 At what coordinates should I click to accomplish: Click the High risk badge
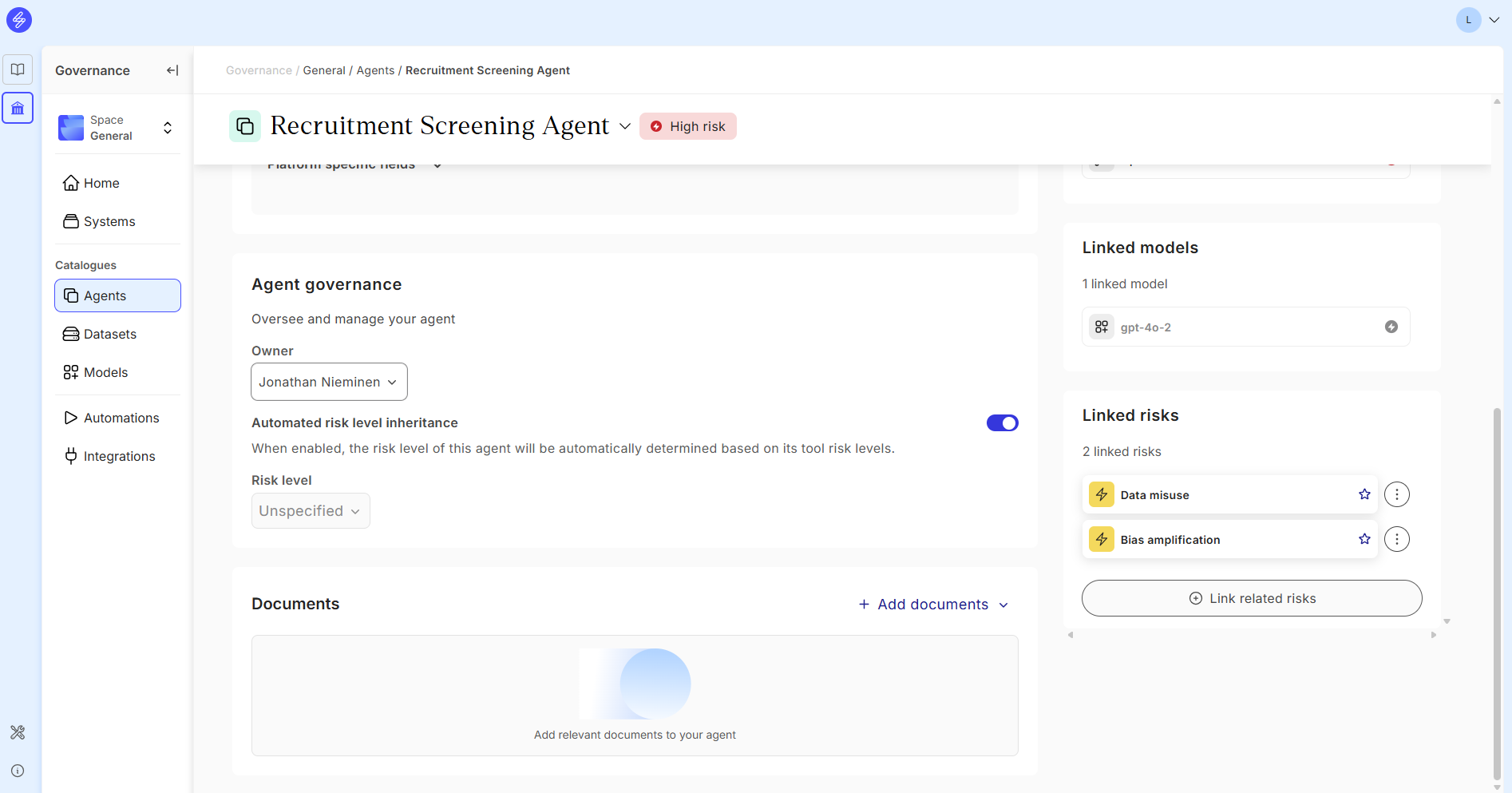click(x=687, y=126)
